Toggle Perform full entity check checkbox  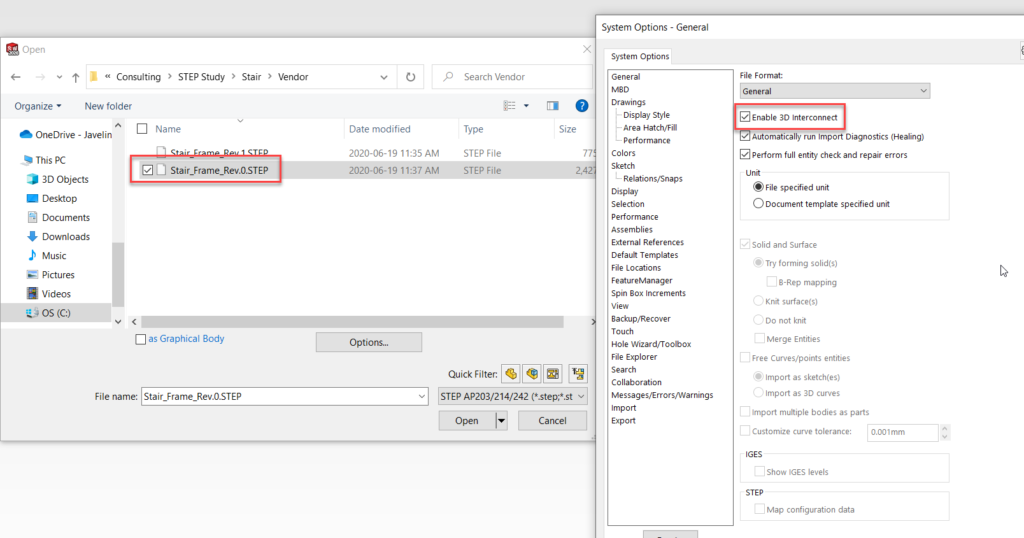click(745, 155)
